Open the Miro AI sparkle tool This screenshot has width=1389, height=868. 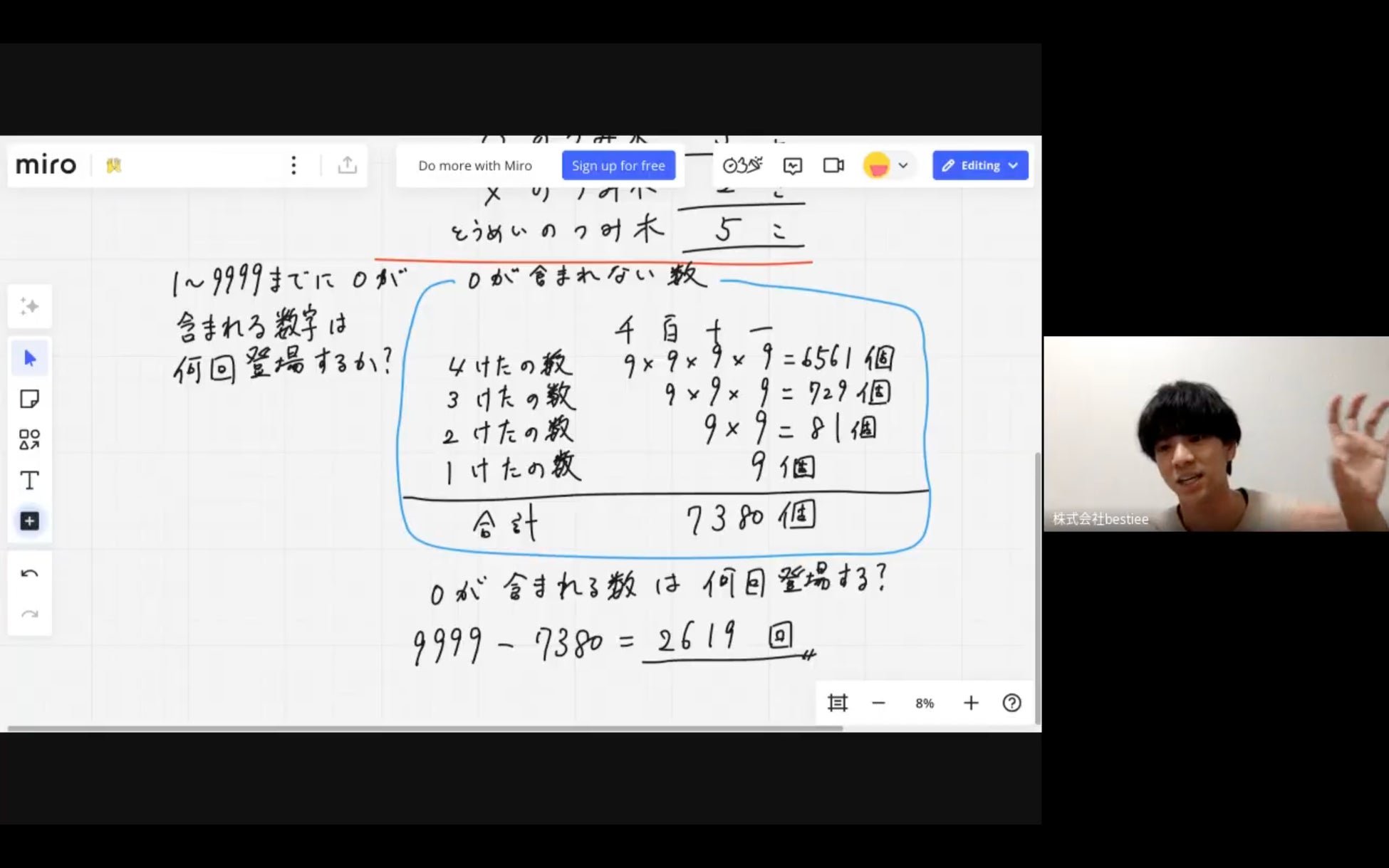click(x=29, y=306)
